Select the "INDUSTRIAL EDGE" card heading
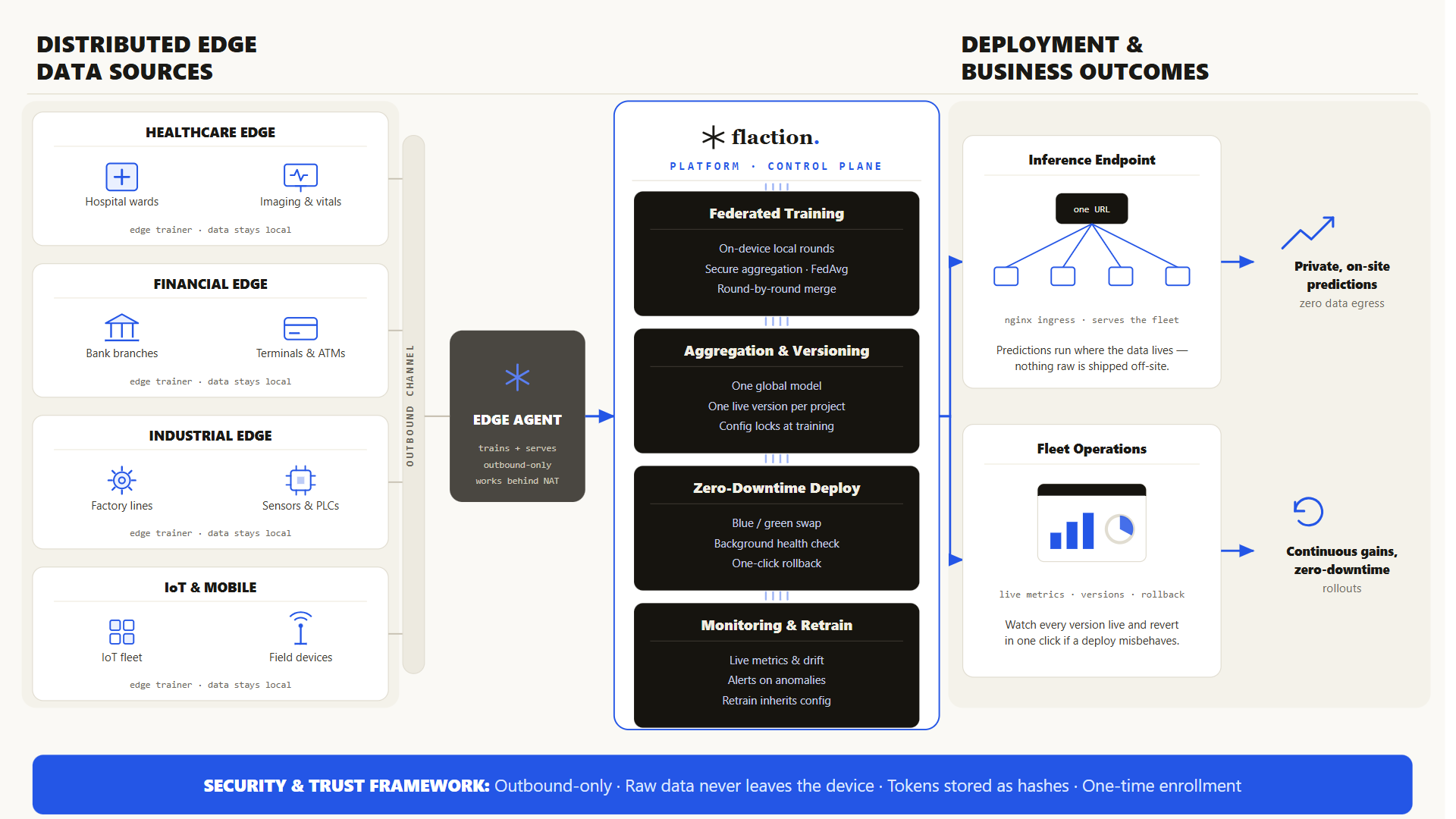The image size is (1456, 819). pyautogui.click(x=210, y=435)
